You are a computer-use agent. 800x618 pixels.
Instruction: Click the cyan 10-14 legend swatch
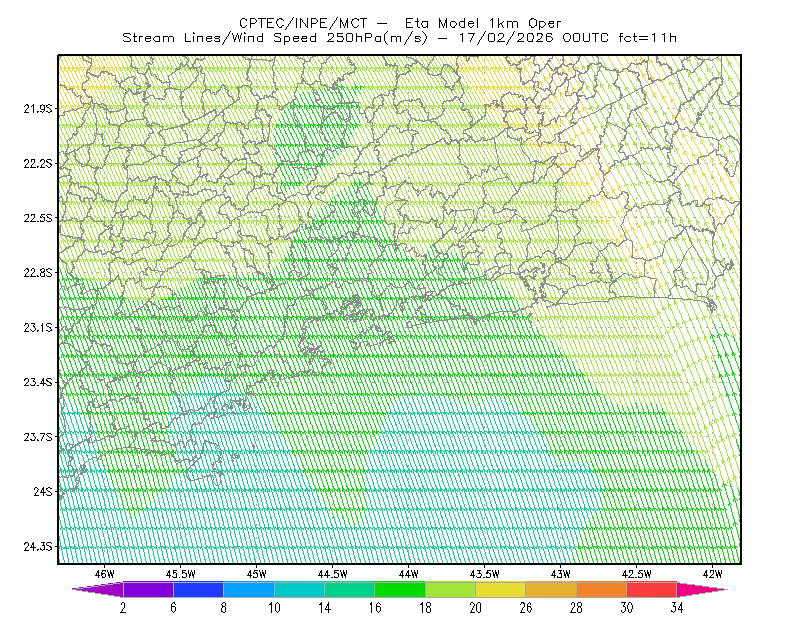tap(299, 589)
